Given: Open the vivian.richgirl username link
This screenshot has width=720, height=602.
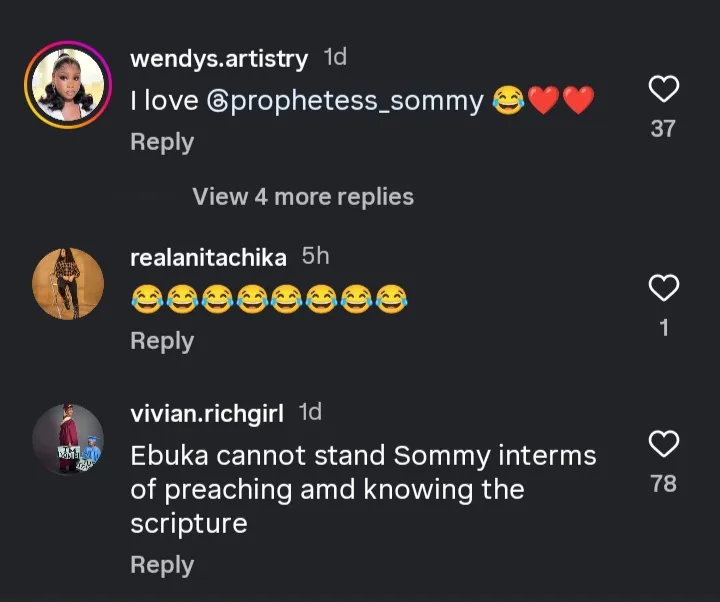Looking at the screenshot, I should pyautogui.click(x=207, y=413).
